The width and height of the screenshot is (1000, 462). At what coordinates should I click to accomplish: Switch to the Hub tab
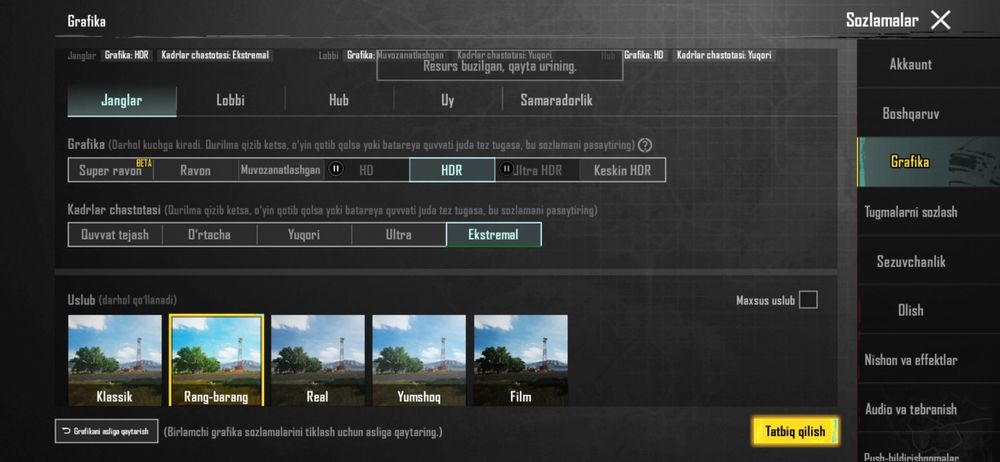click(339, 101)
